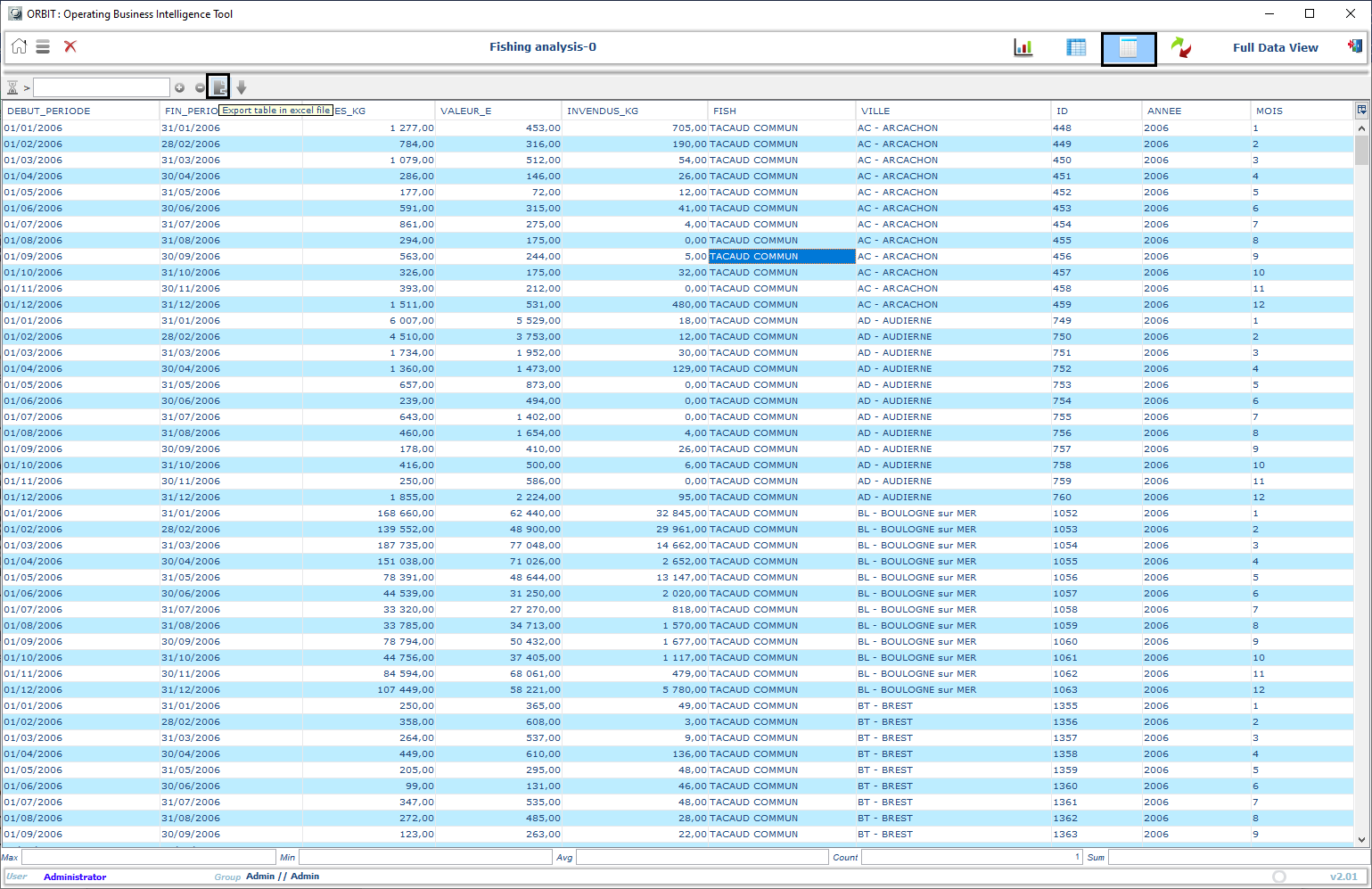Click the circular status indicator near v2.01
Viewport: 1372px width, 889px height.
pos(1279,877)
